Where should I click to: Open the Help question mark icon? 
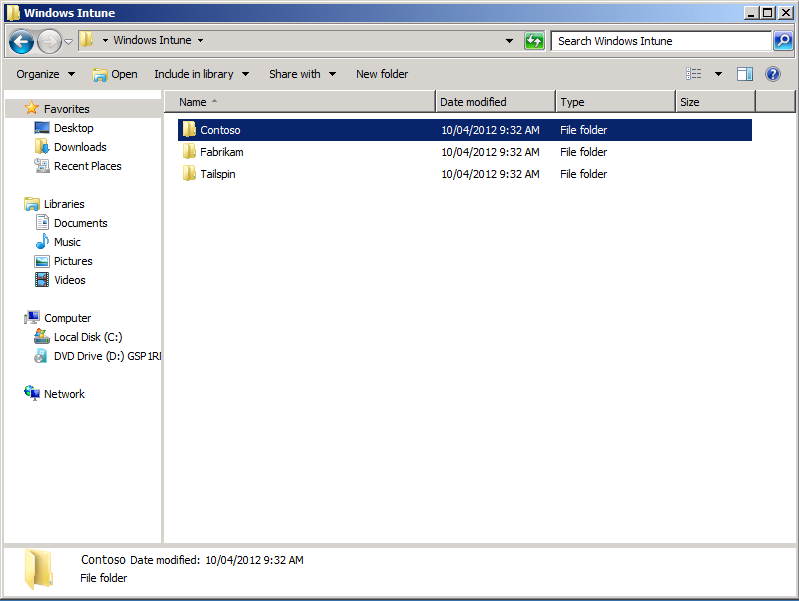point(772,74)
